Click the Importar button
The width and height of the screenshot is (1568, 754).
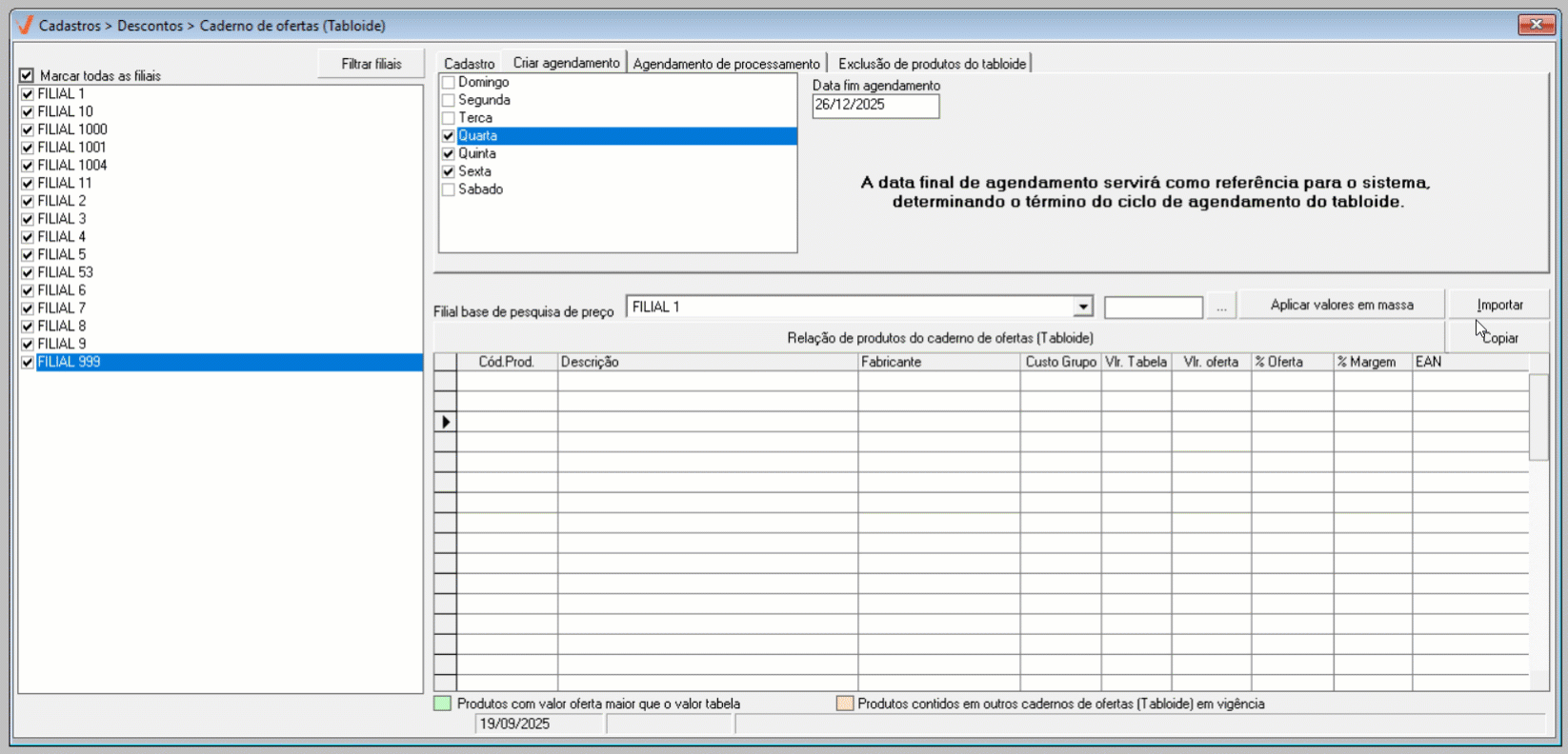click(x=1499, y=305)
